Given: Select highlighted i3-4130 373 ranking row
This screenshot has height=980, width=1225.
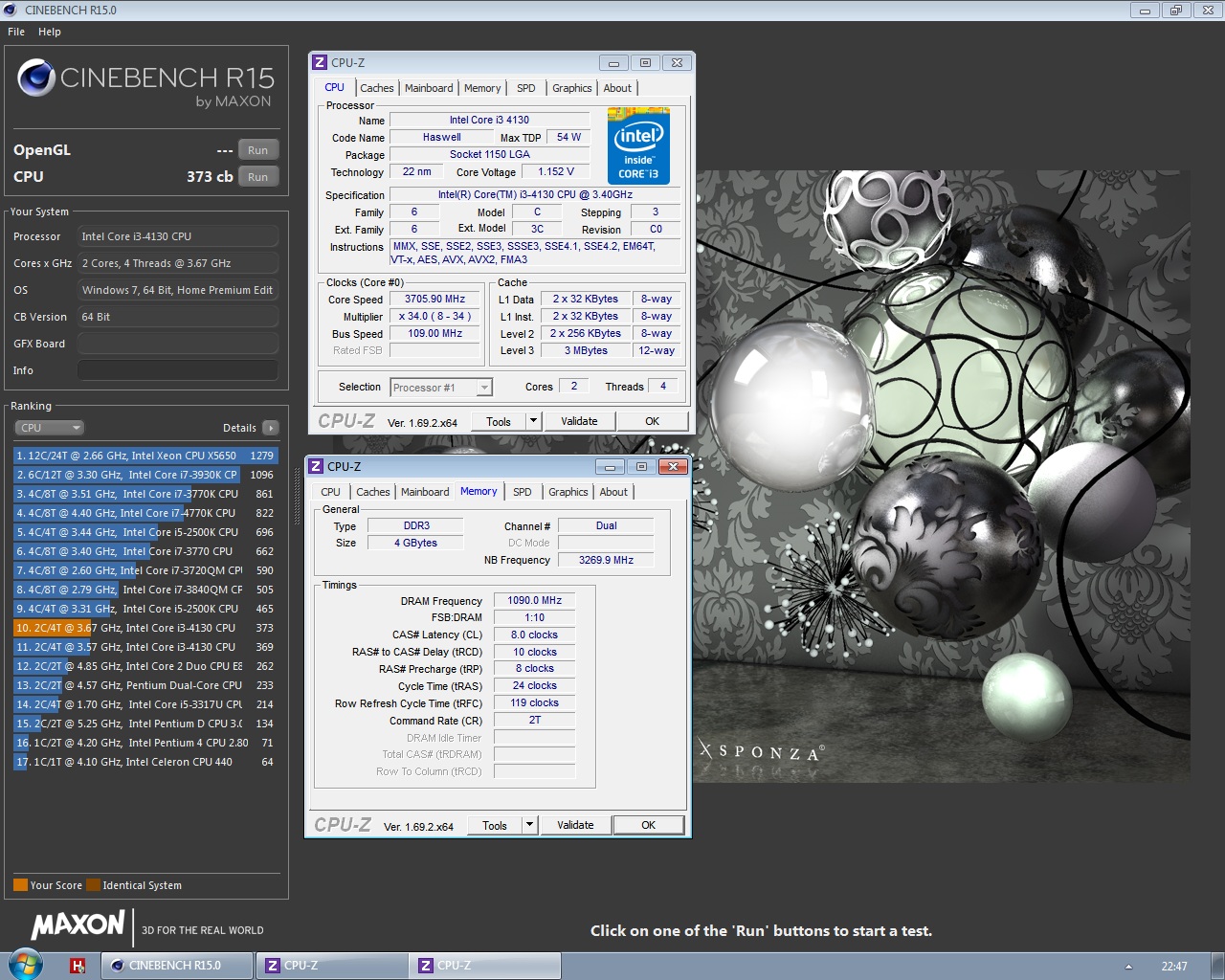Looking at the screenshot, I should (145, 628).
